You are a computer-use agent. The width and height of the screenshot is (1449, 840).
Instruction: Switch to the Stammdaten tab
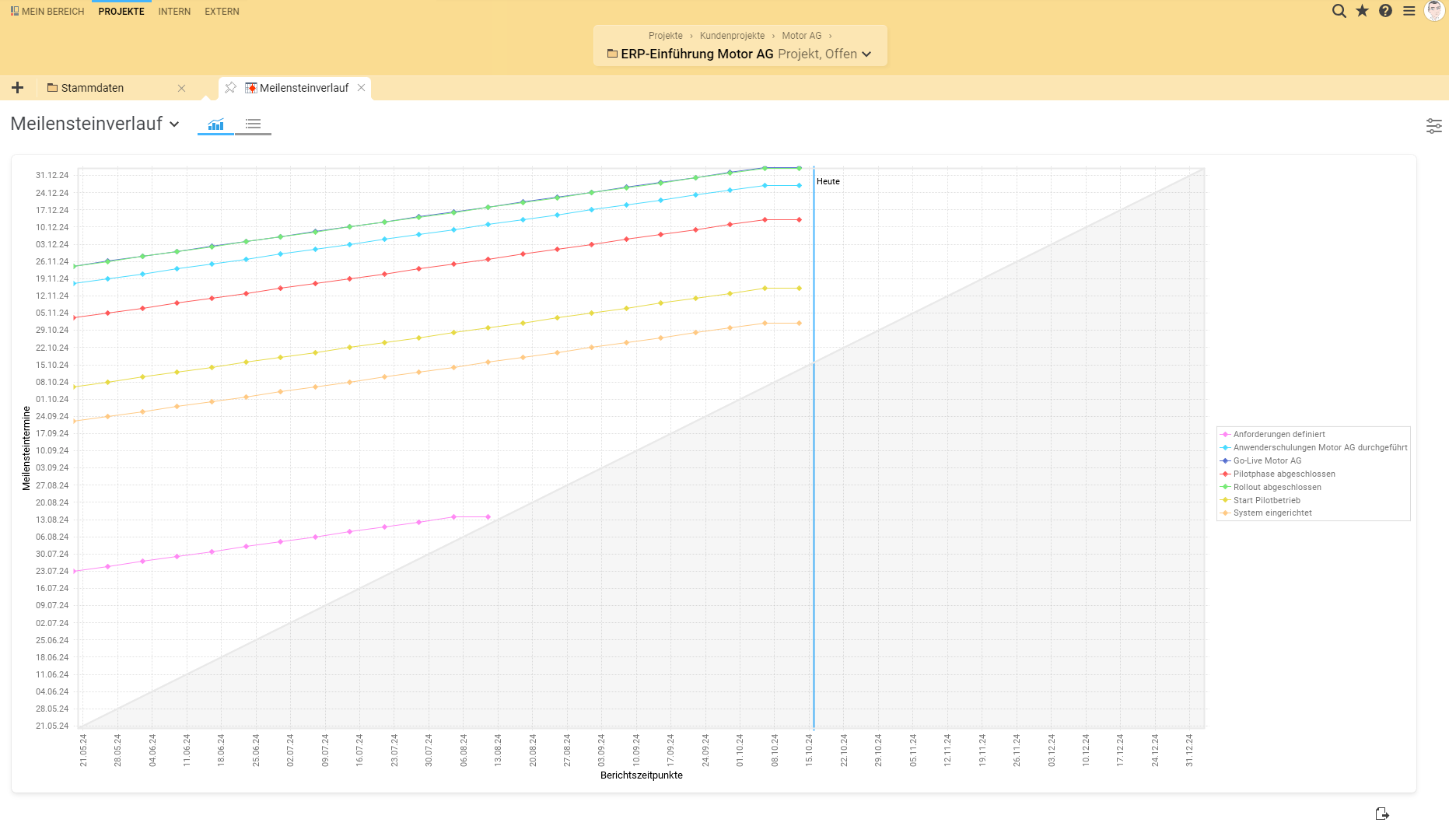click(93, 88)
